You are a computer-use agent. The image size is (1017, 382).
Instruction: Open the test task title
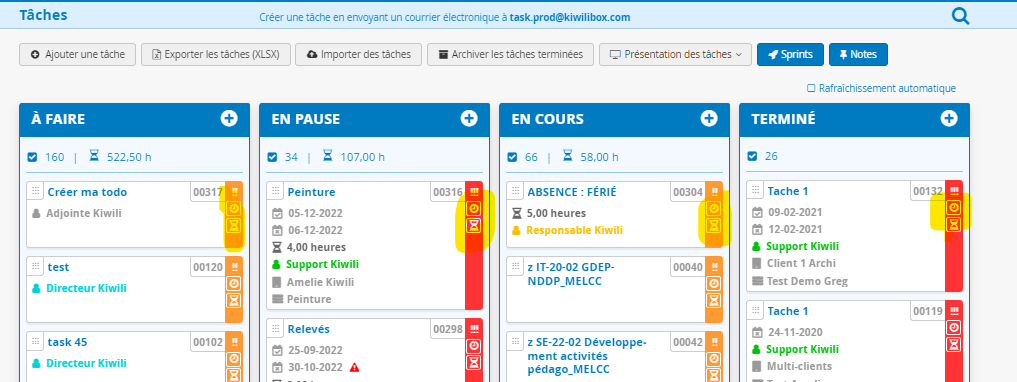click(x=58, y=267)
